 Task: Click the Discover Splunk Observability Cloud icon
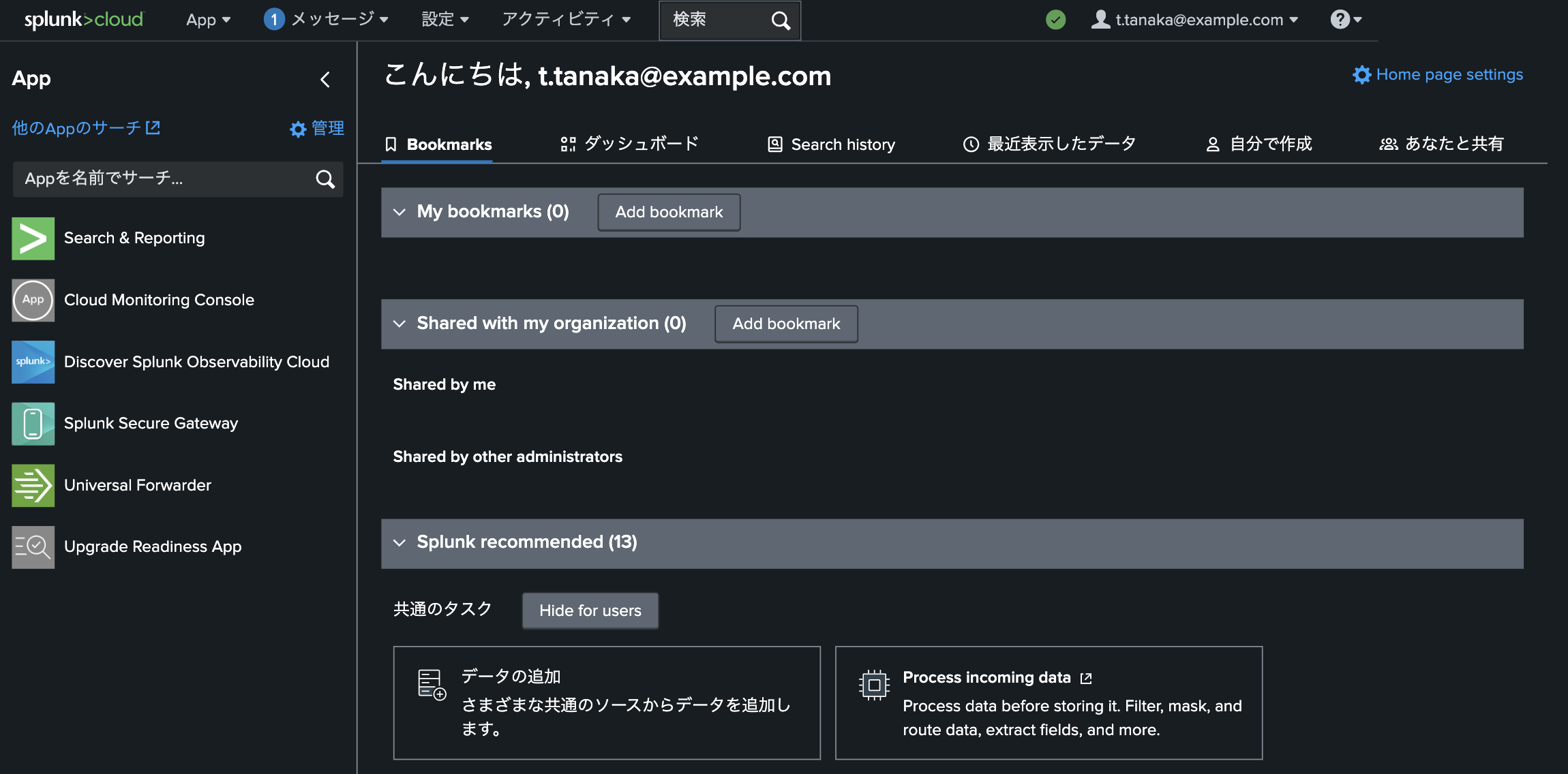(33, 362)
